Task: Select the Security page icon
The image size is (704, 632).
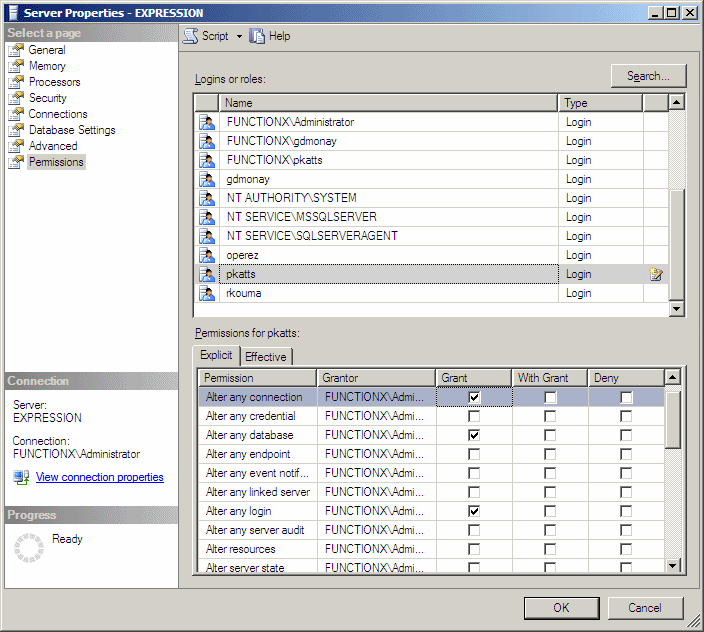Action: [16, 98]
